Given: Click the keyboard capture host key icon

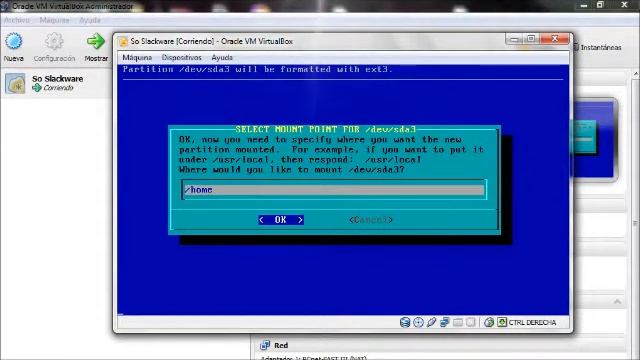Looking at the screenshot, I should click(502, 322).
